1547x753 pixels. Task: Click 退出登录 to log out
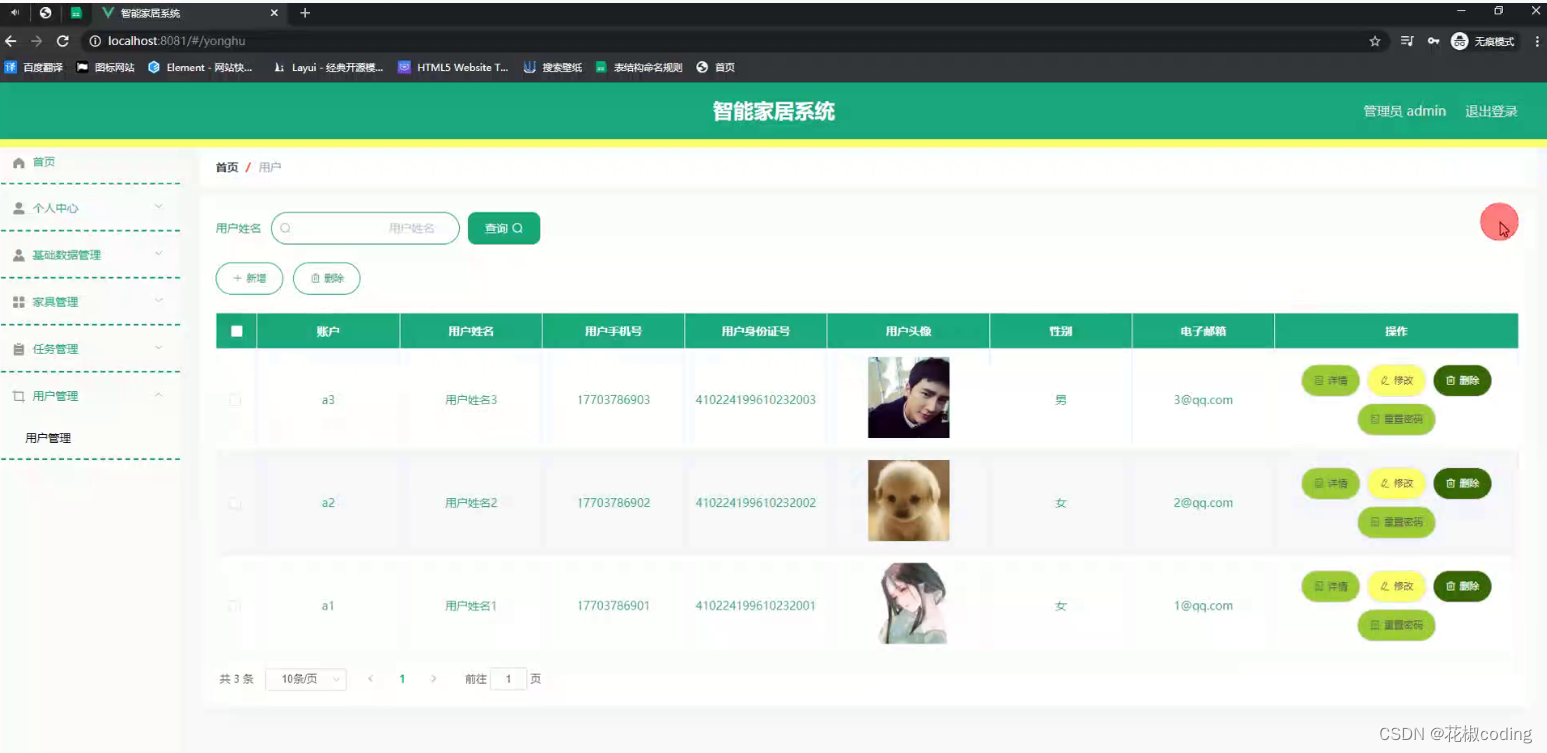pos(1492,111)
